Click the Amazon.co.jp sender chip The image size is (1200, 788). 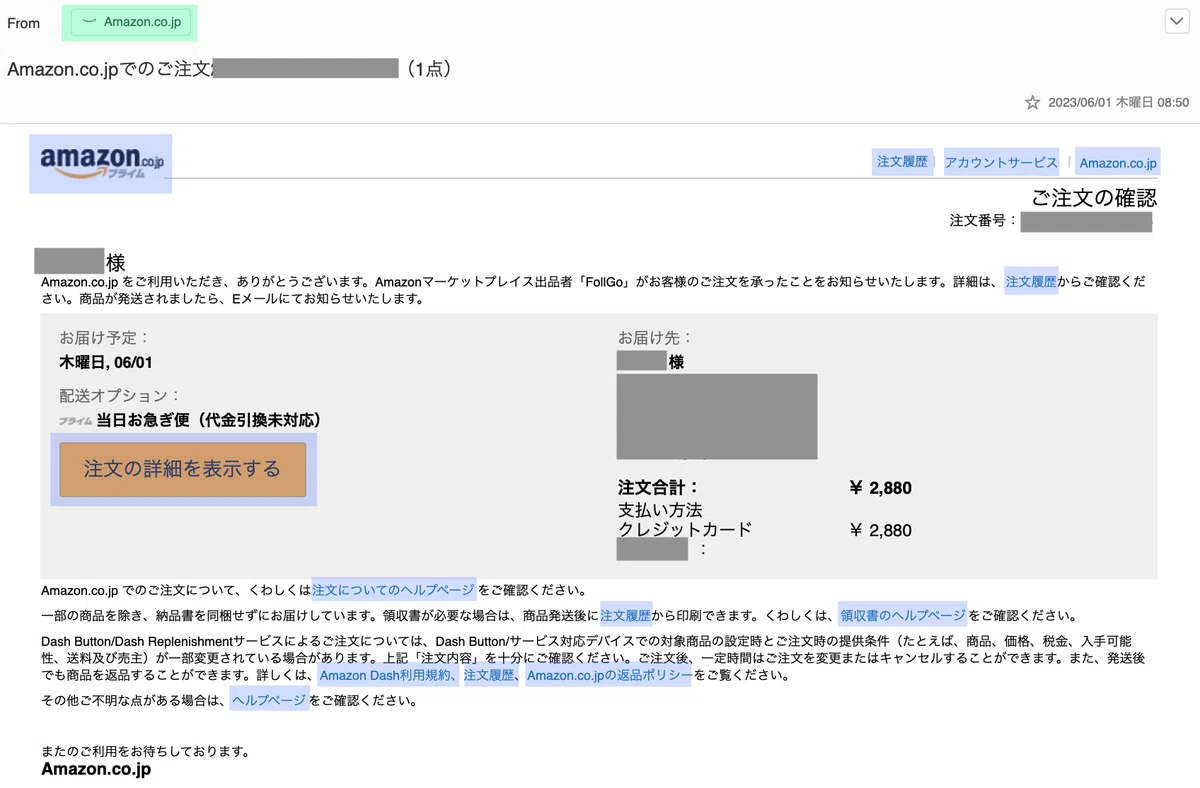(130, 22)
